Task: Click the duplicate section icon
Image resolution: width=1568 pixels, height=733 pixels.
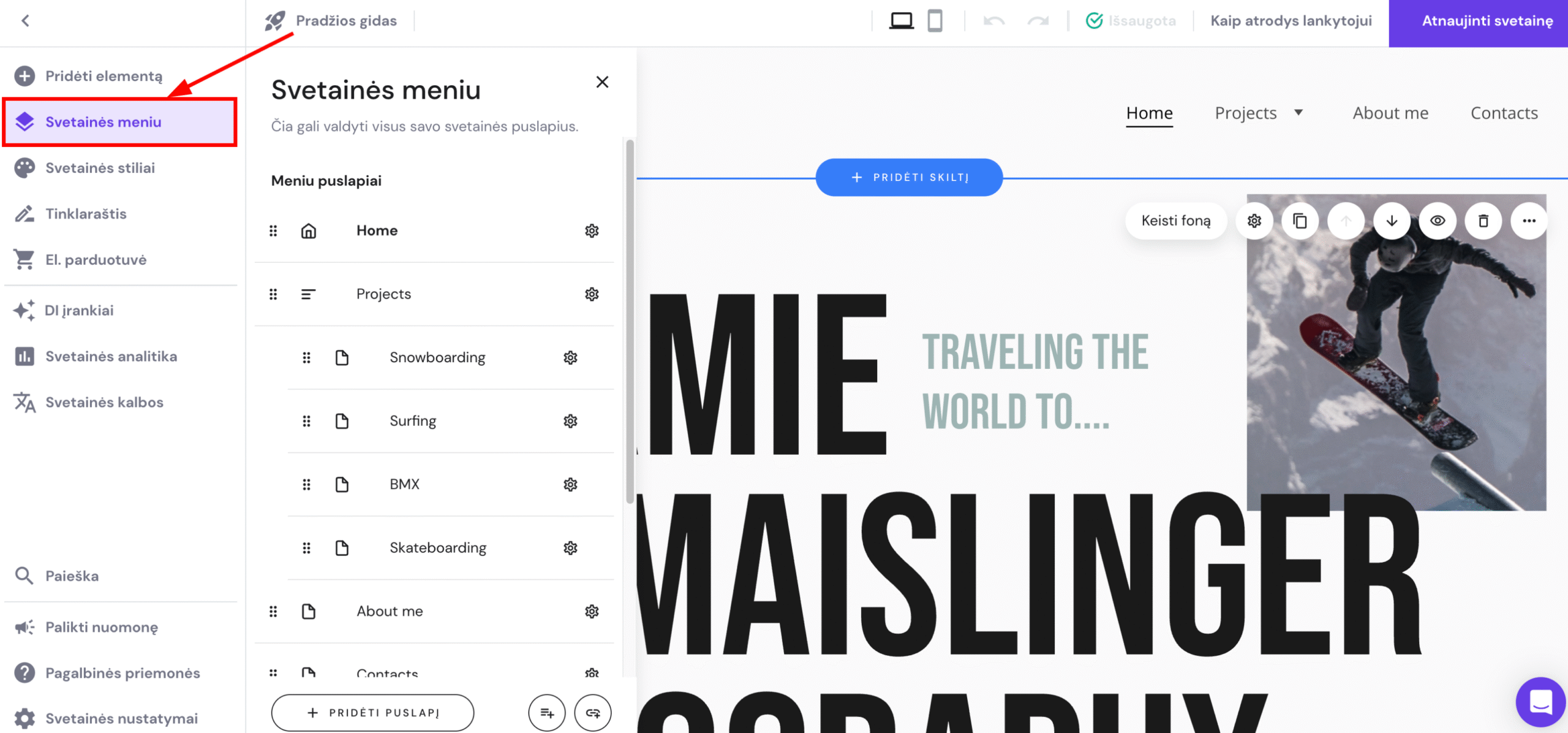Action: [x=1300, y=221]
